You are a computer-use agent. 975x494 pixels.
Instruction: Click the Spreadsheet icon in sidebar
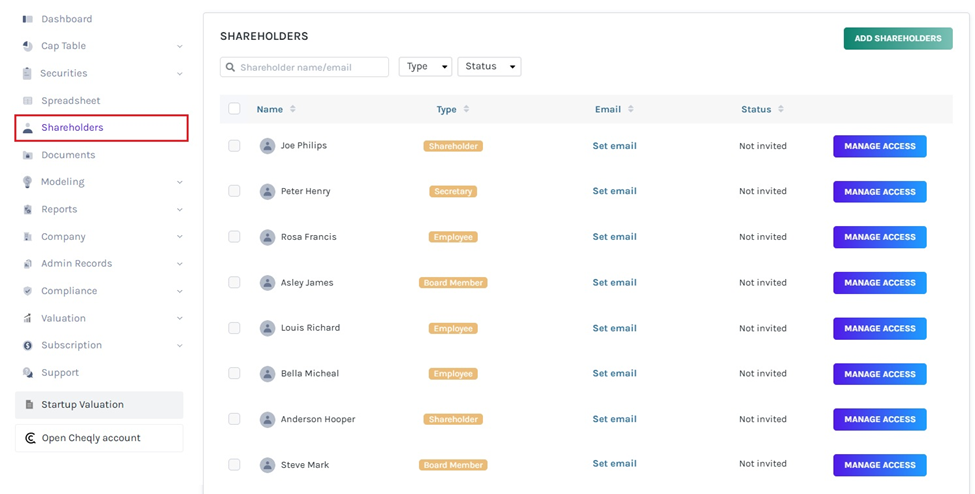pyautogui.click(x=28, y=101)
